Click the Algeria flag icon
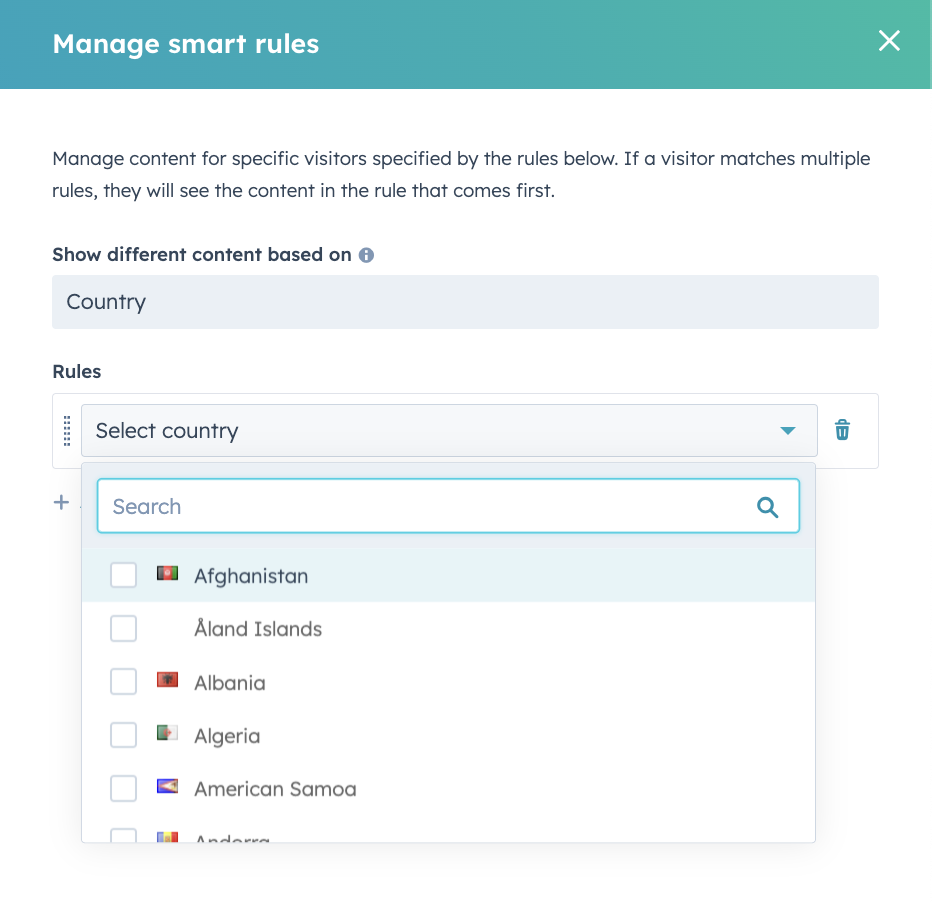932x902 pixels. (167, 734)
